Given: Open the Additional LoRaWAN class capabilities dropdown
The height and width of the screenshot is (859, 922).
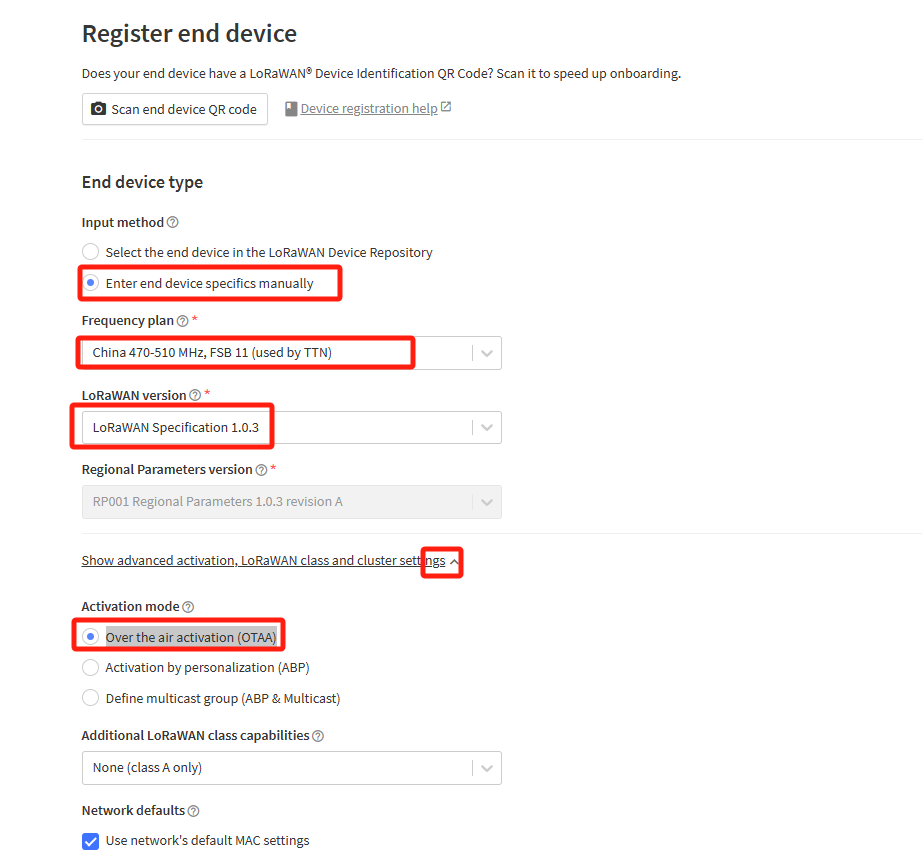Looking at the screenshot, I should (x=292, y=768).
